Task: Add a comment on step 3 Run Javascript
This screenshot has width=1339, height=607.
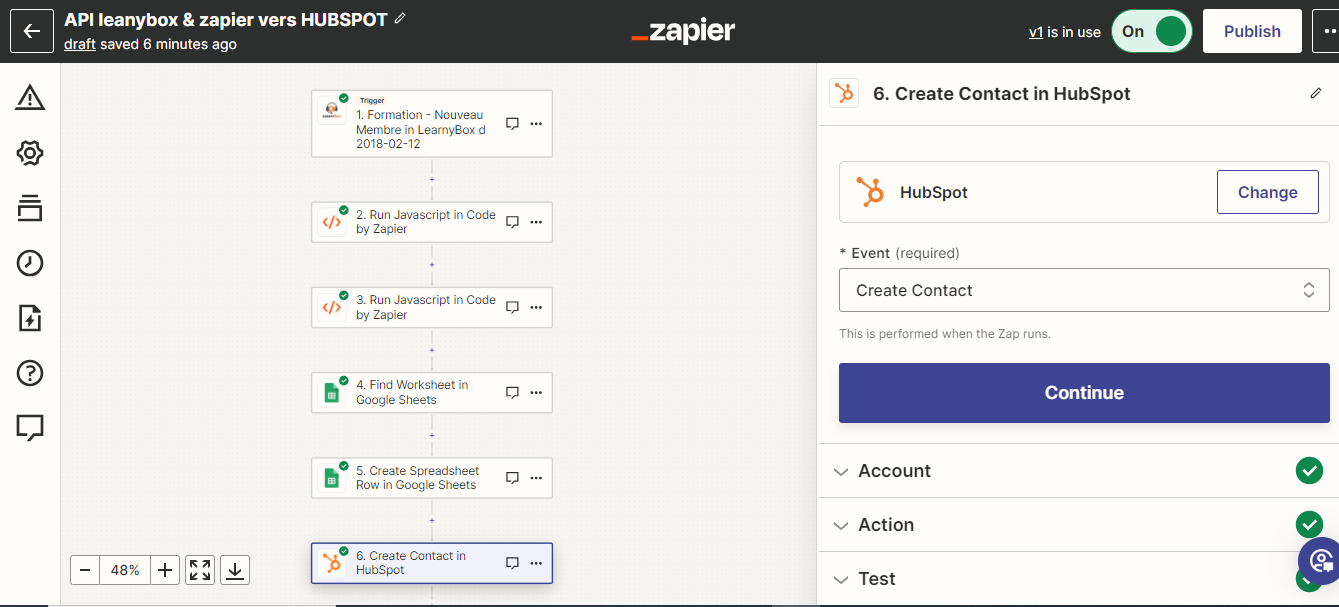Action: 512,307
